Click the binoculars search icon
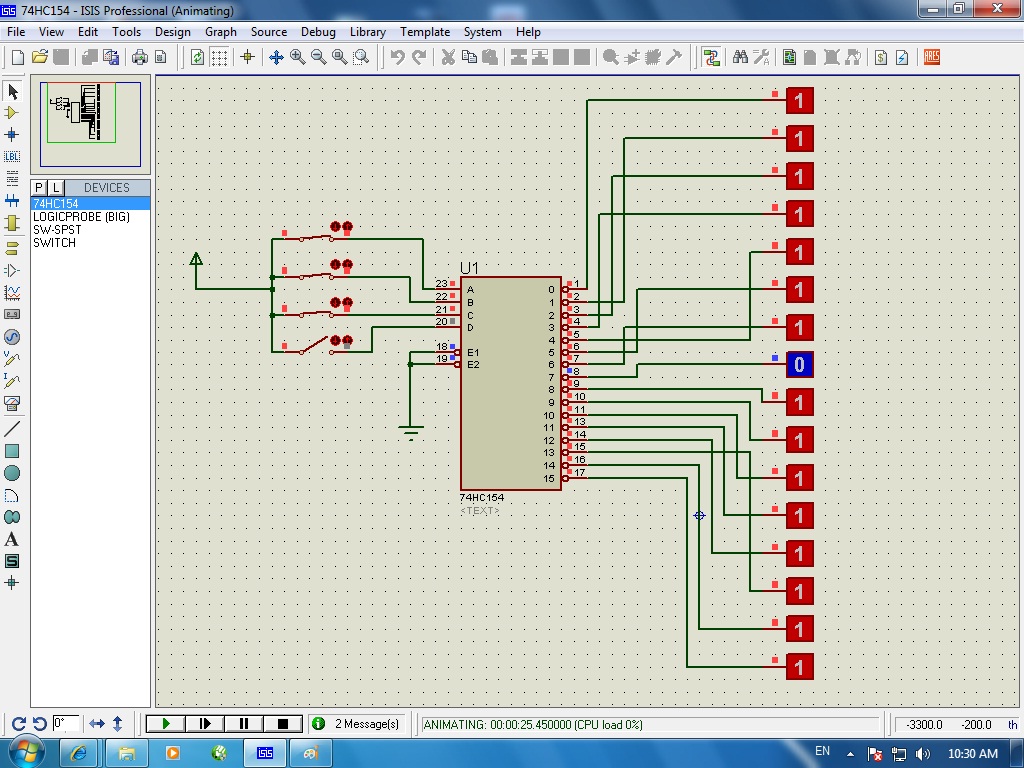This screenshot has width=1024, height=768. coord(740,57)
